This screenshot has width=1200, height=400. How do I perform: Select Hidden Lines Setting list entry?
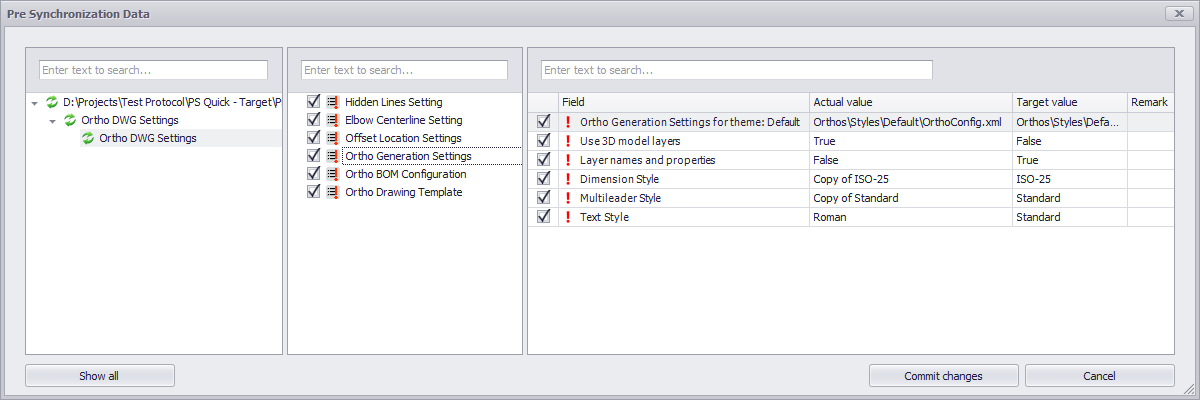[394, 102]
